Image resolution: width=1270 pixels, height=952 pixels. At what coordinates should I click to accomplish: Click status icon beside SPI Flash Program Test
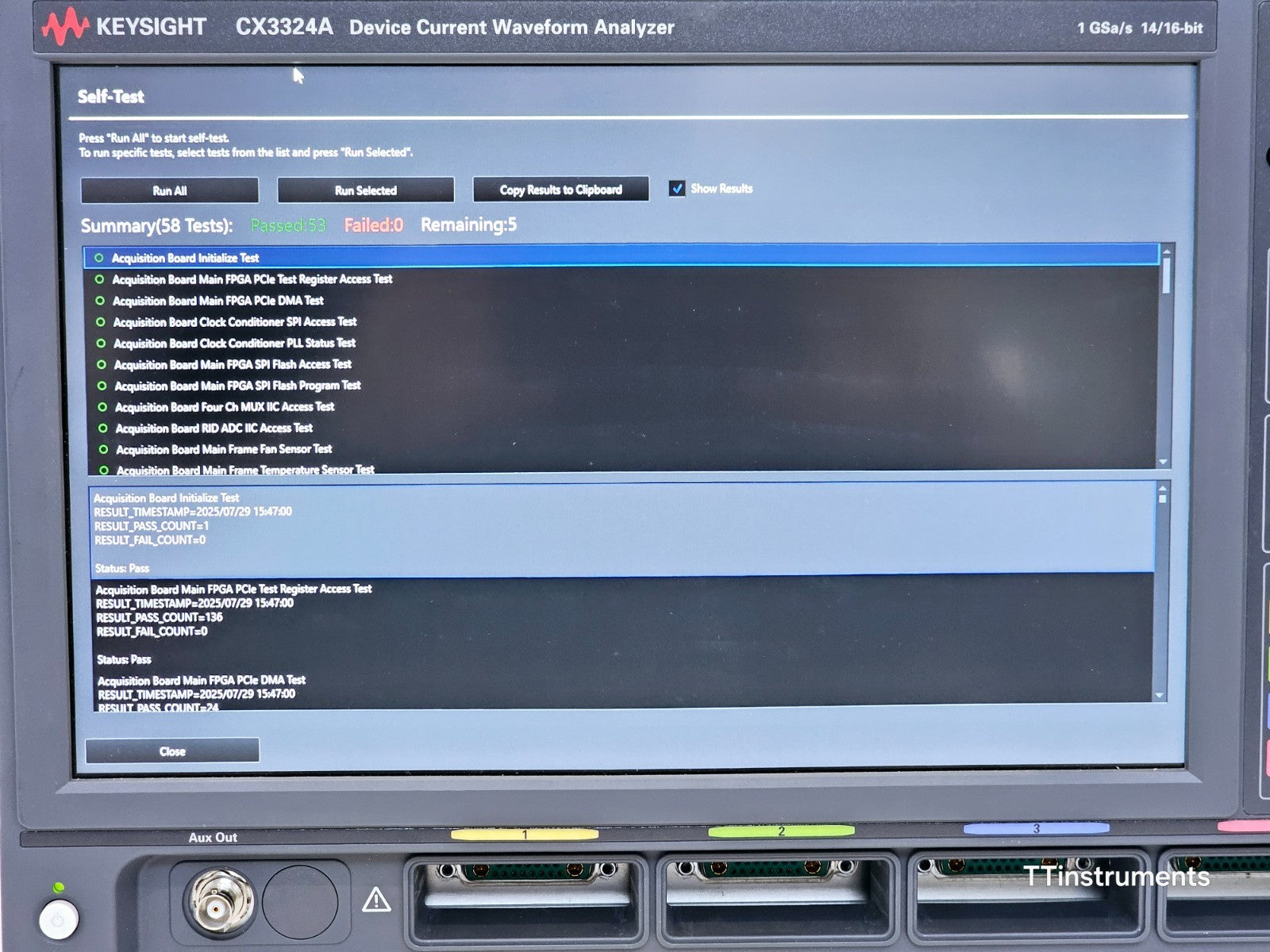[102, 386]
